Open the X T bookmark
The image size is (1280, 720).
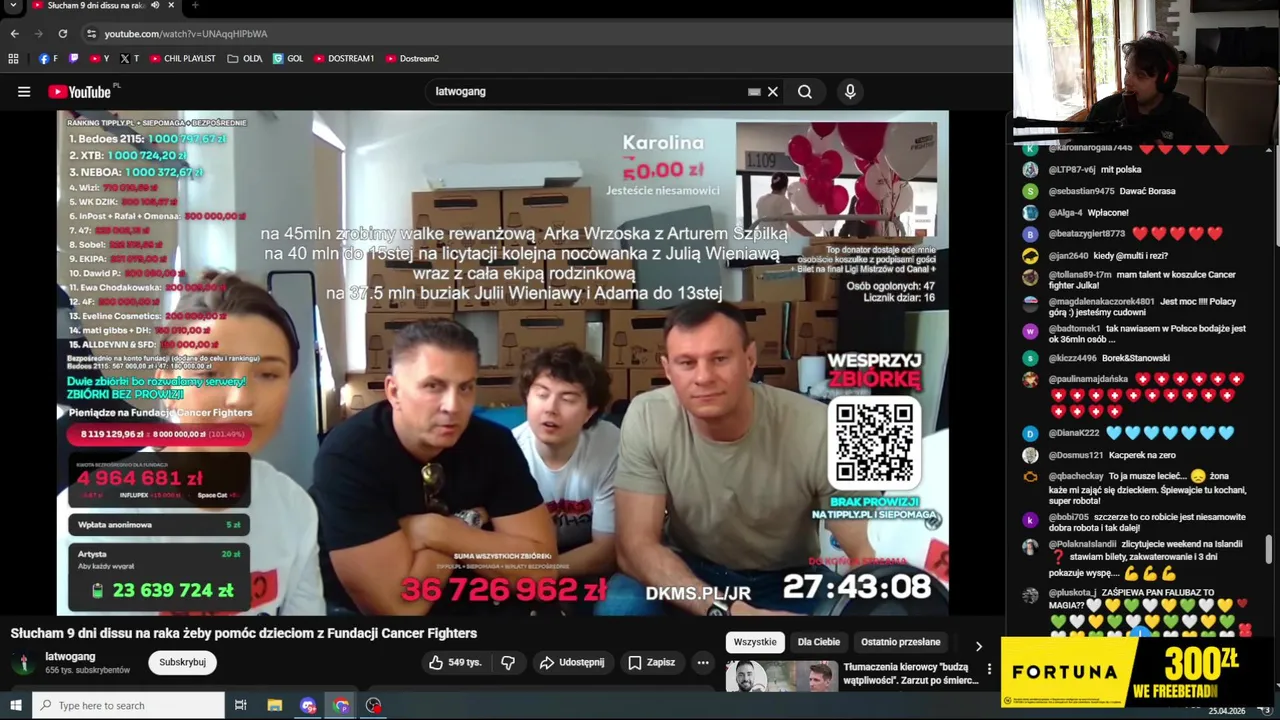[x=130, y=59]
